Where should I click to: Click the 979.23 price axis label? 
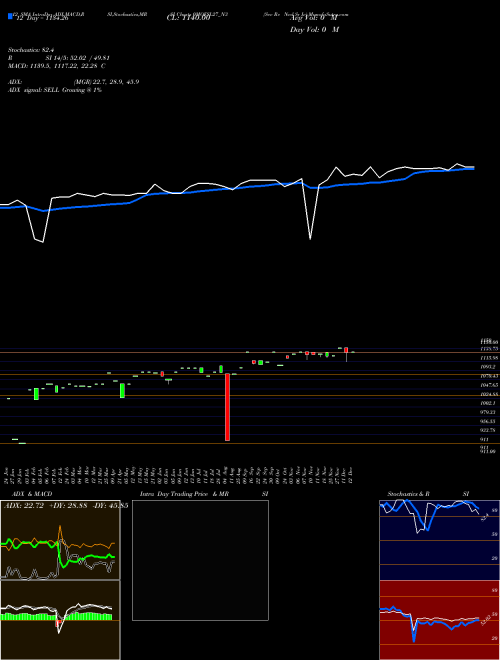488,412
